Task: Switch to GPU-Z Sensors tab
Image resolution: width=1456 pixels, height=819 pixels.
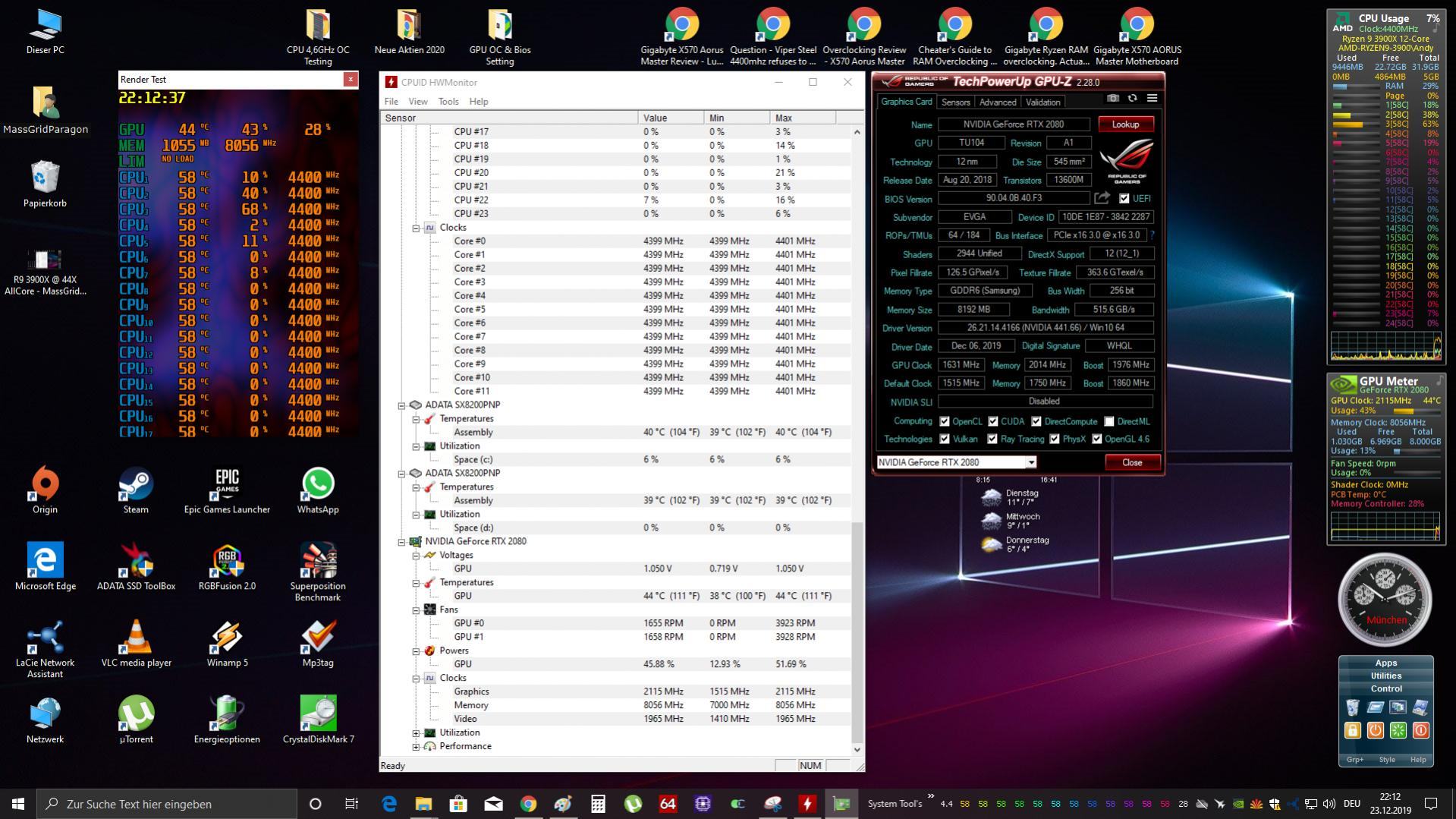Action: point(955,102)
